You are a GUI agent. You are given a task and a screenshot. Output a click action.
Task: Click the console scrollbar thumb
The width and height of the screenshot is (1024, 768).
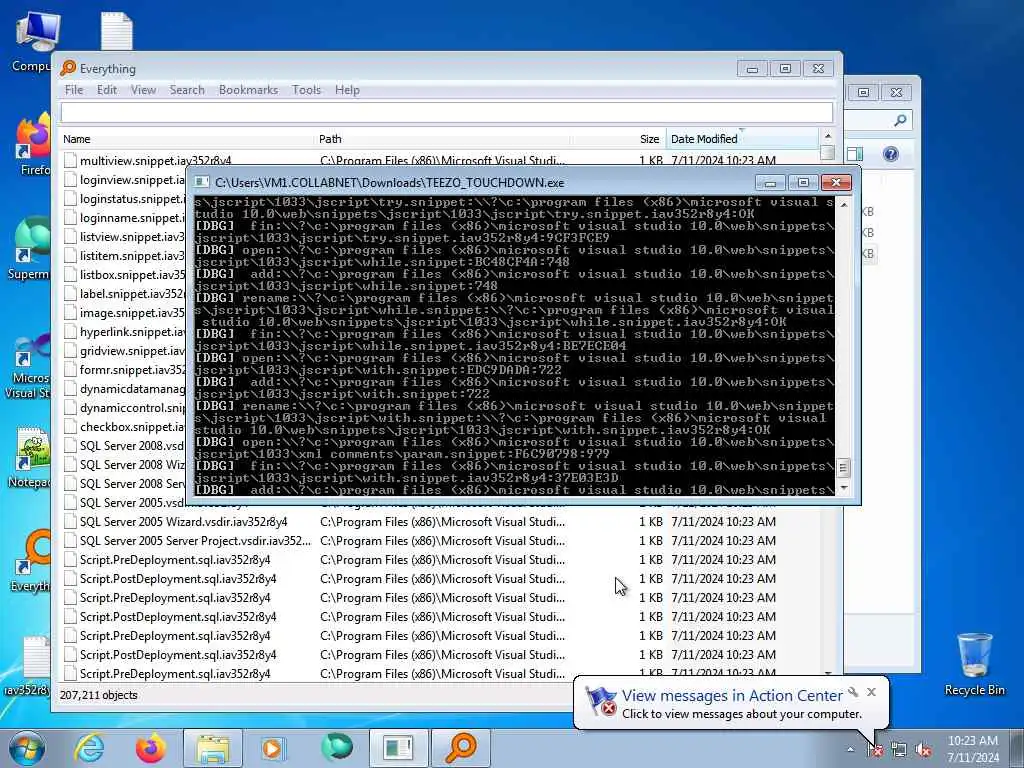(843, 468)
